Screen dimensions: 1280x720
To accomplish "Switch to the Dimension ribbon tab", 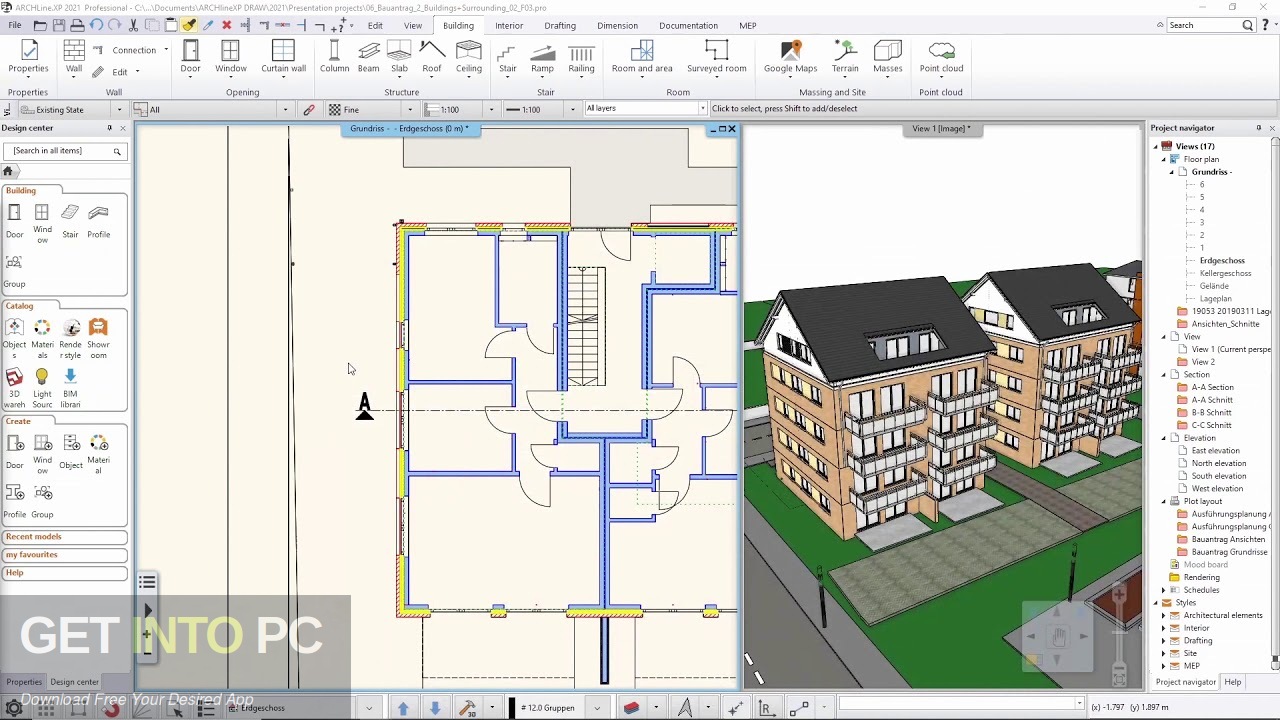I will click(617, 26).
